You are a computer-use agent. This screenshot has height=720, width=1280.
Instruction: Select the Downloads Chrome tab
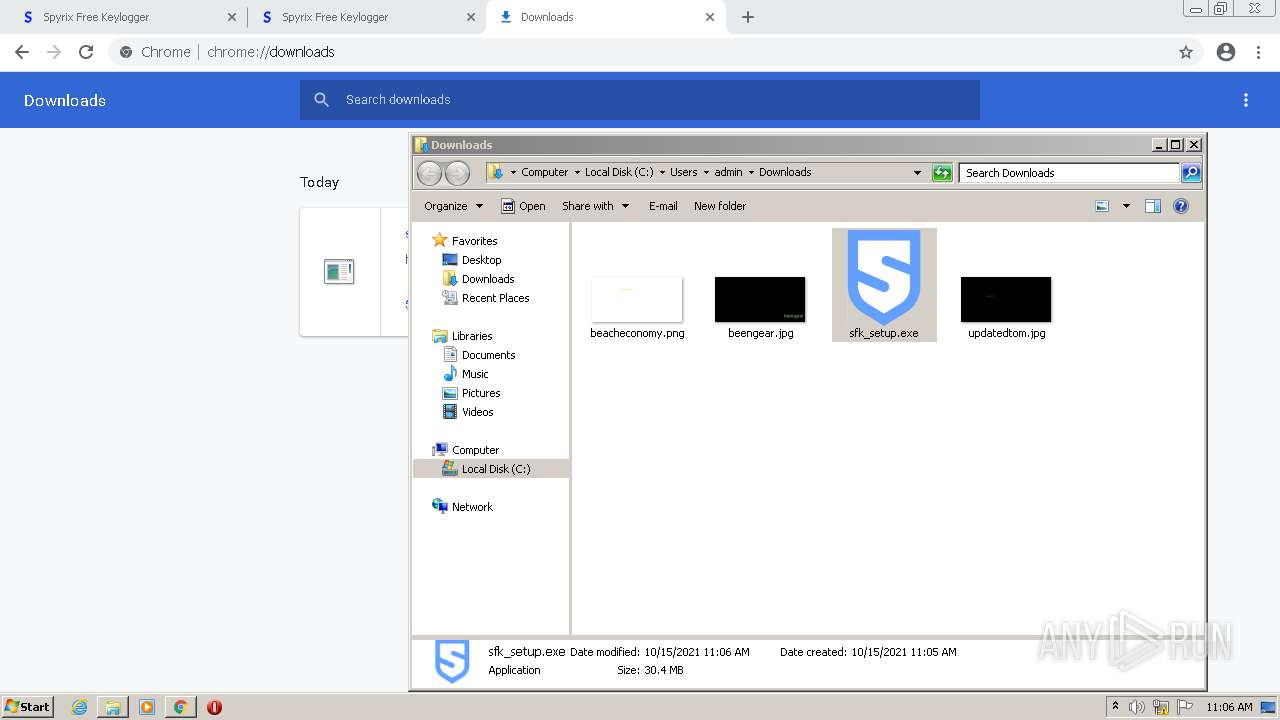coord(607,17)
